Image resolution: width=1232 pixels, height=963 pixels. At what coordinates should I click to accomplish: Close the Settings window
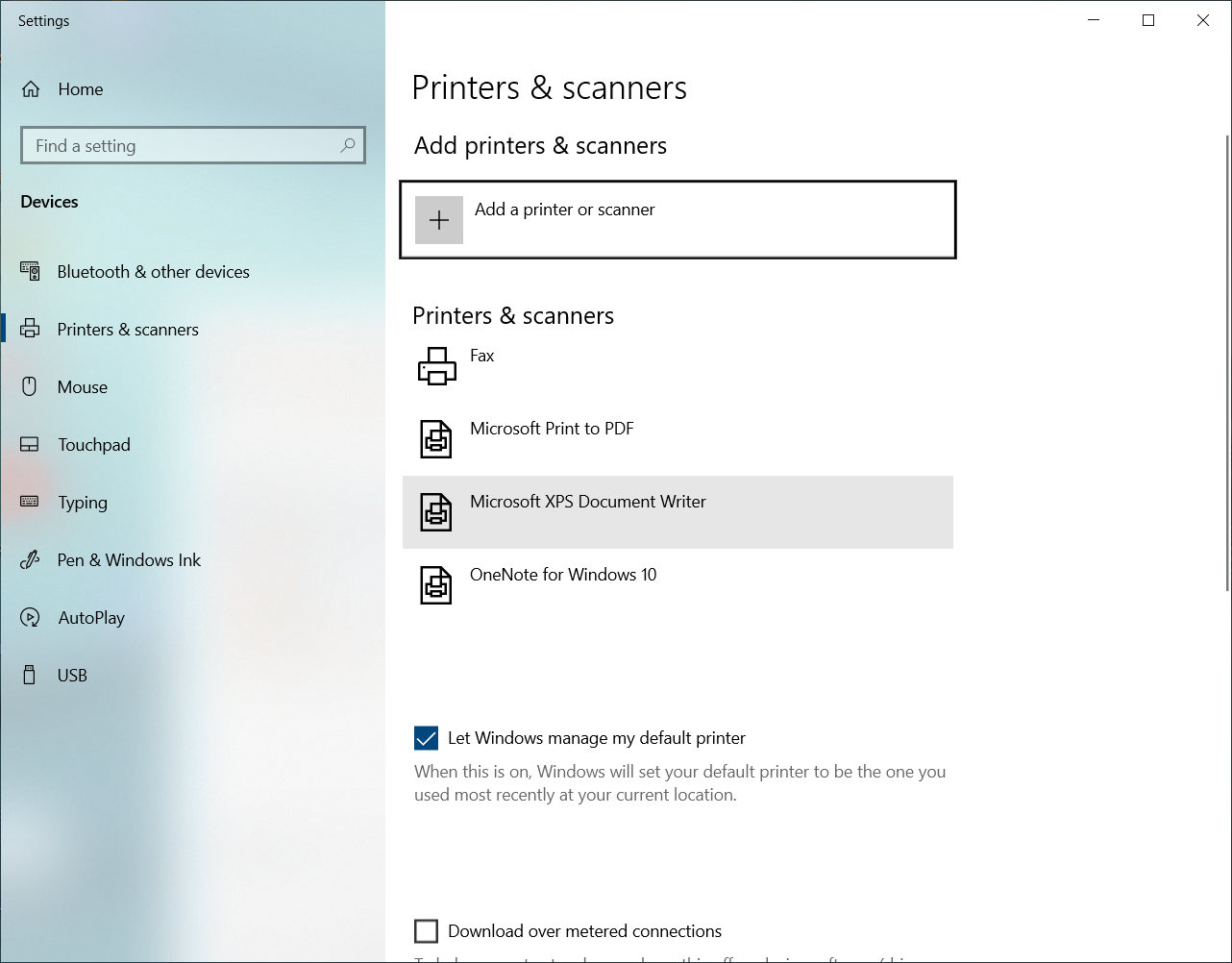tap(1203, 20)
